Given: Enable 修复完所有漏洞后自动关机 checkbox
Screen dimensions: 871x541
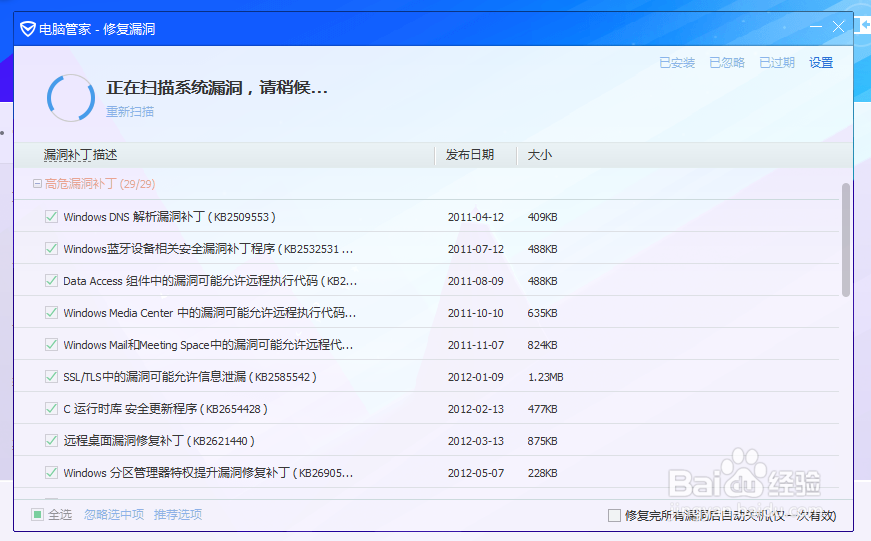Looking at the screenshot, I should (614, 515).
